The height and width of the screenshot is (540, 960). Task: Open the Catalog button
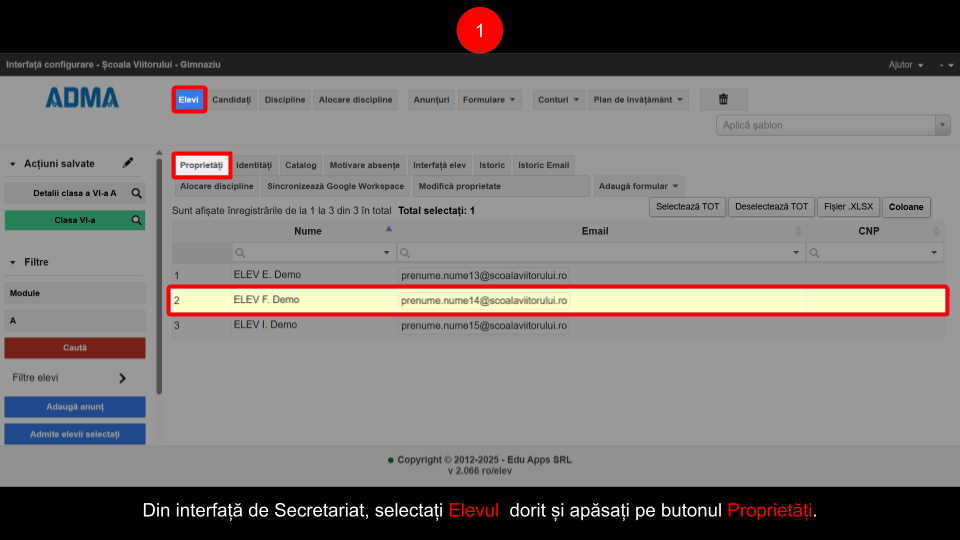301,165
